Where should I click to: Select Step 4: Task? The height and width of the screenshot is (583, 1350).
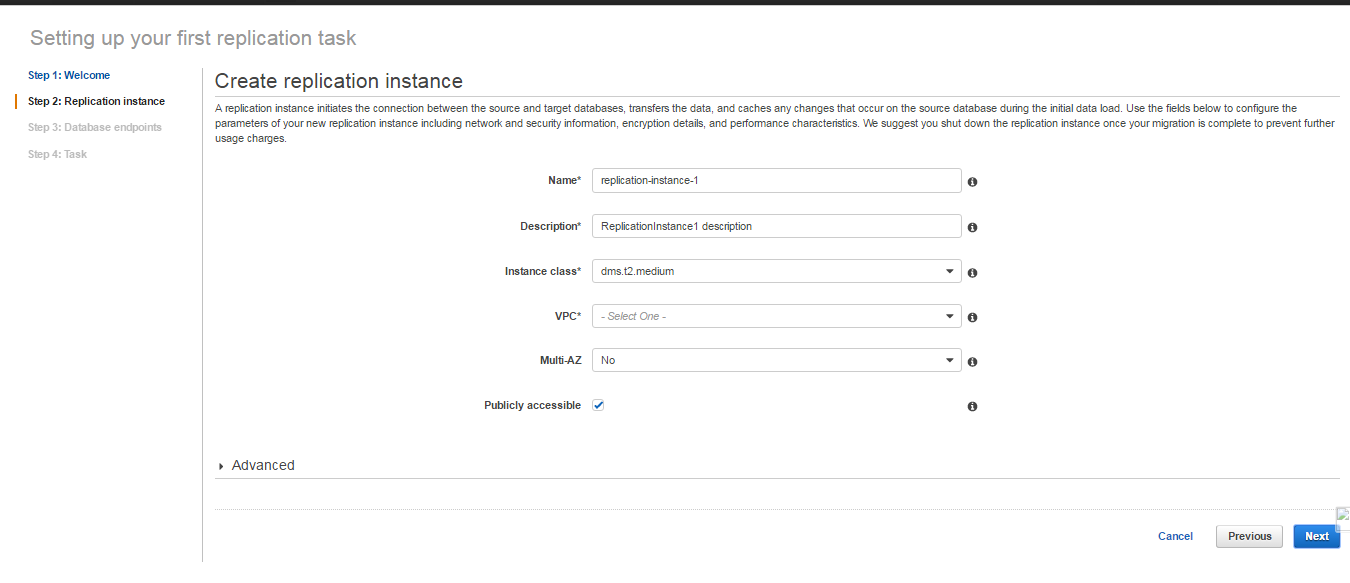tap(57, 154)
